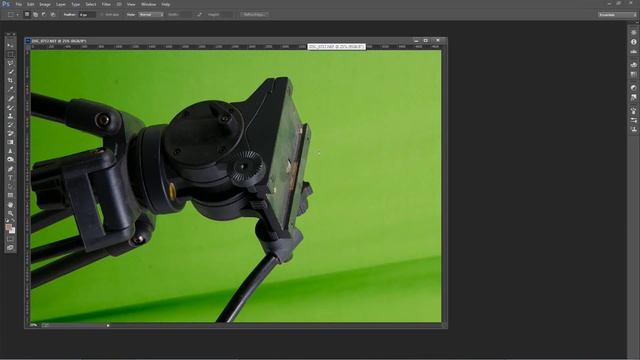Select the Pen tool

(11, 169)
